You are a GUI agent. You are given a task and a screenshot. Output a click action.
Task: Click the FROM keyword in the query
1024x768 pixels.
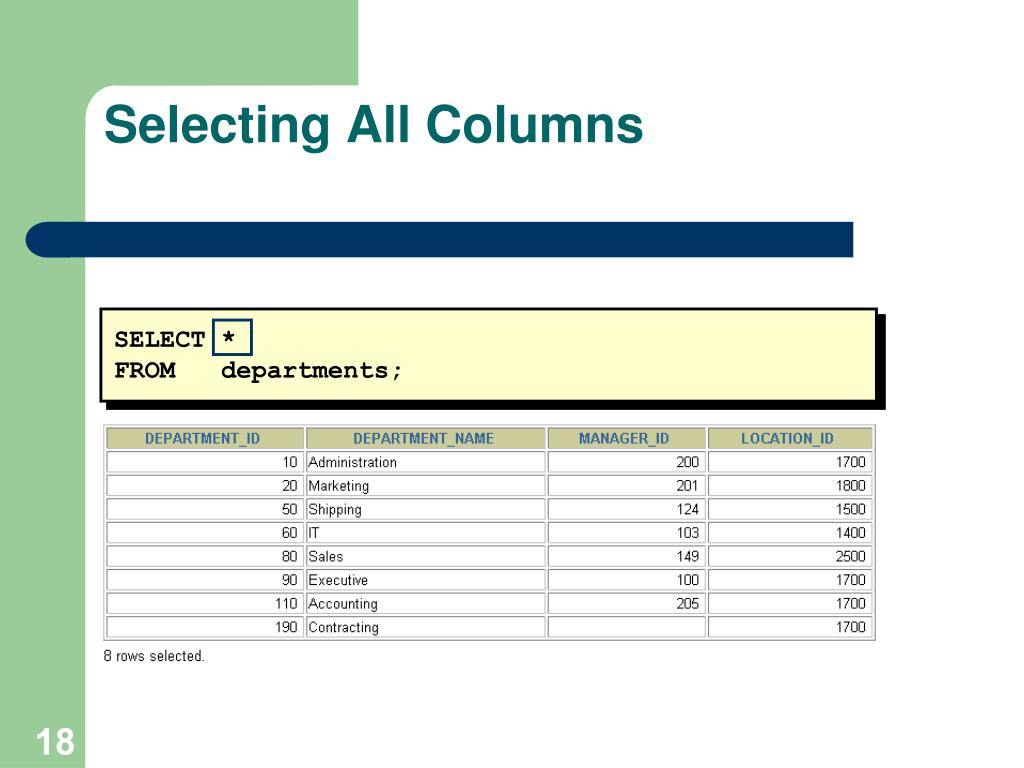click(x=145, y=370)
